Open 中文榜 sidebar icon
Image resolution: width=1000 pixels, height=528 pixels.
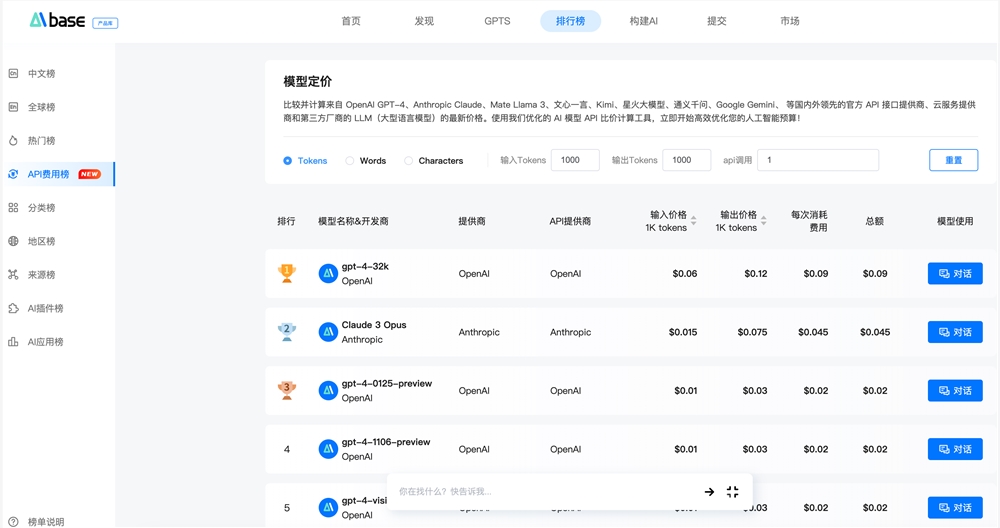pos(13,74)
